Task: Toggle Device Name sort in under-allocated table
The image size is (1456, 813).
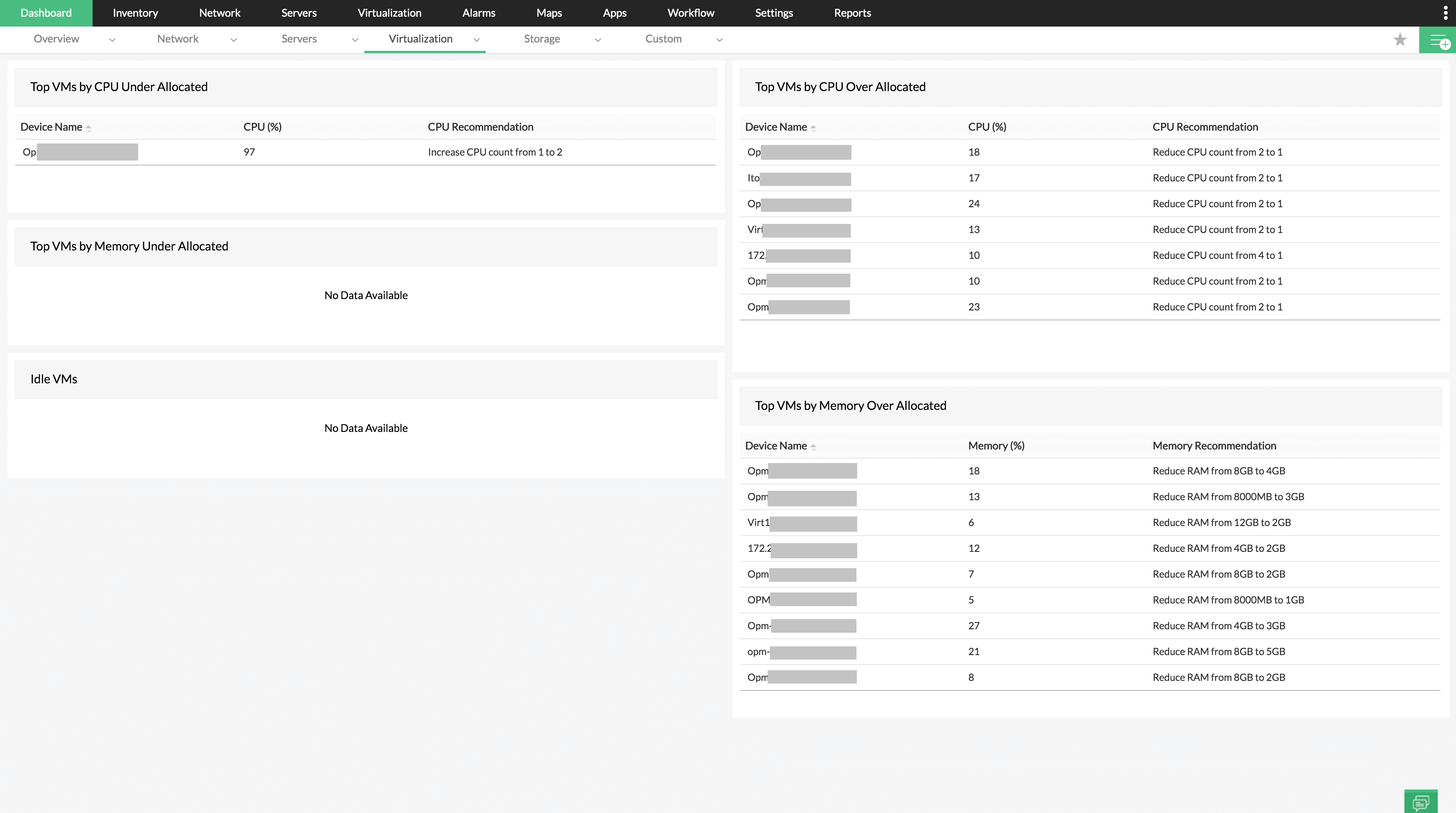Action: tap(89, 127)
